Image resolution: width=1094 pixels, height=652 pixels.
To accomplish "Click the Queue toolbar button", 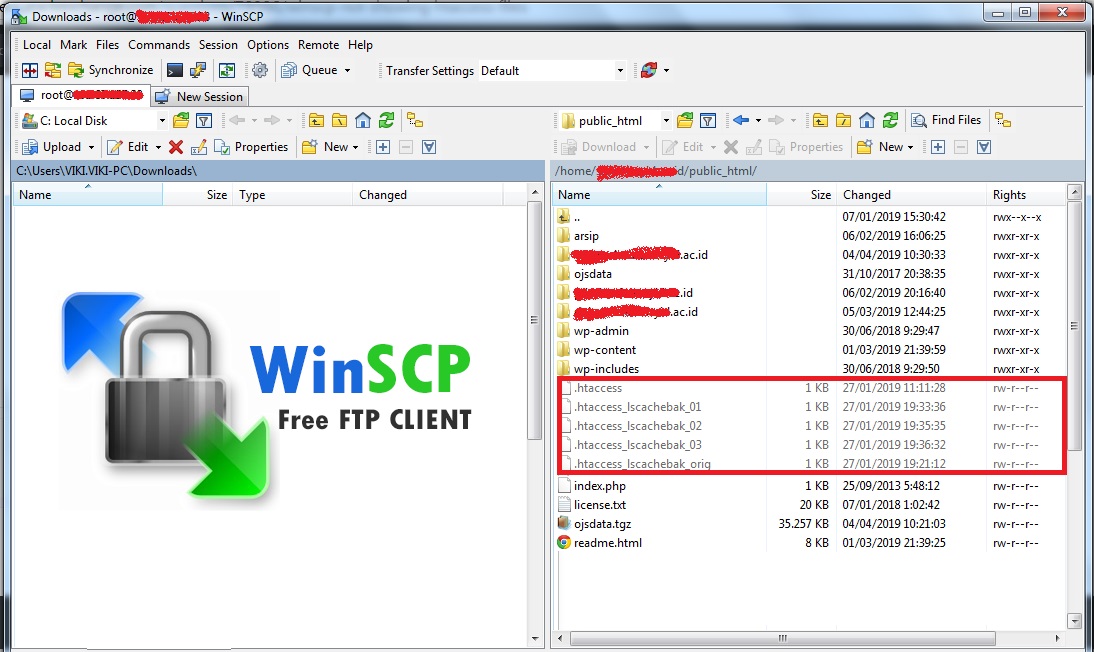I will 310,70.
